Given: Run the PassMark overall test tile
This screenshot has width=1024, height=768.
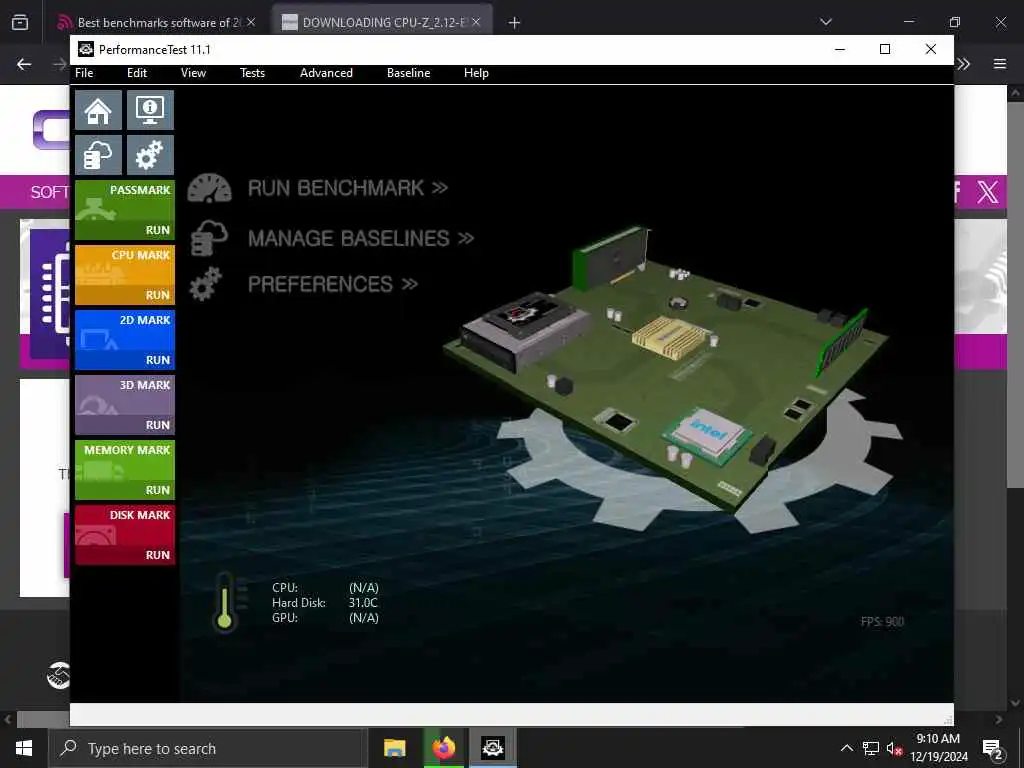Looking at the screenshot, I should 125,210.
